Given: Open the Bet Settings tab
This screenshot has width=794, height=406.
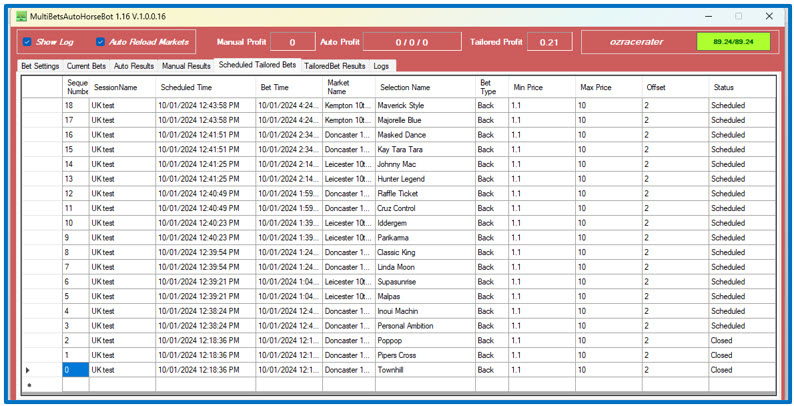Looking at the screenshot, I should click(40, 66).
